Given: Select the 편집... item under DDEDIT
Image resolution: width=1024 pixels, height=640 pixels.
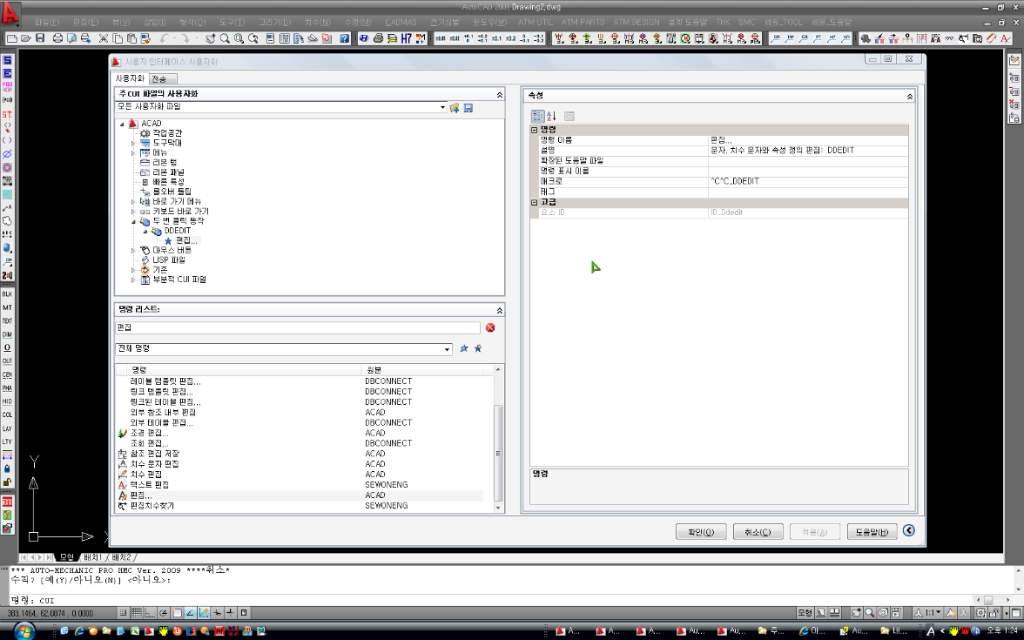Looking at the screenshot, I should pyautogui.click(x=186, y=241).
